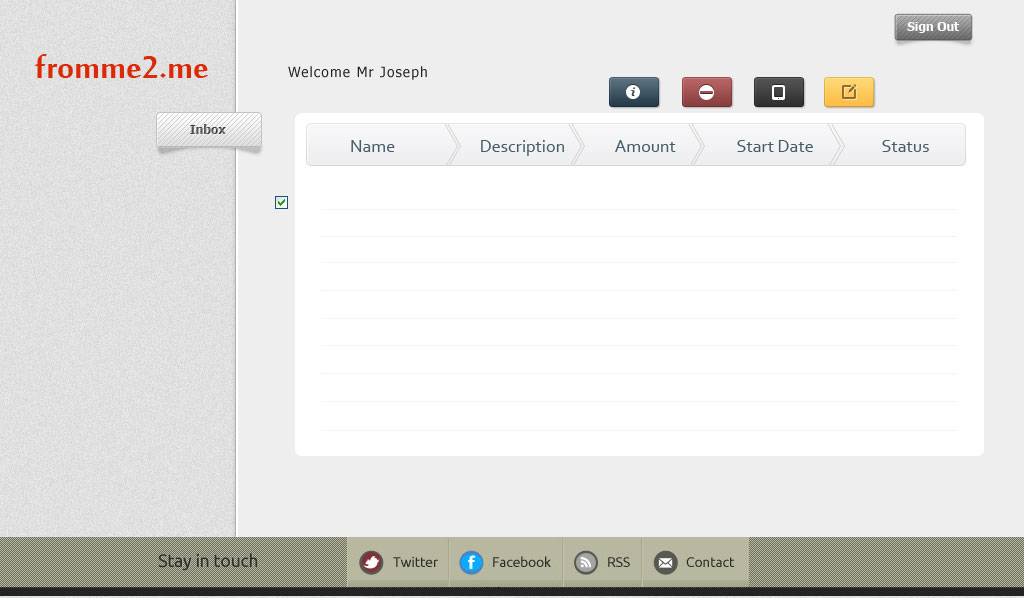
Task: Click the black tablet icon button
Action: (778, 92)
